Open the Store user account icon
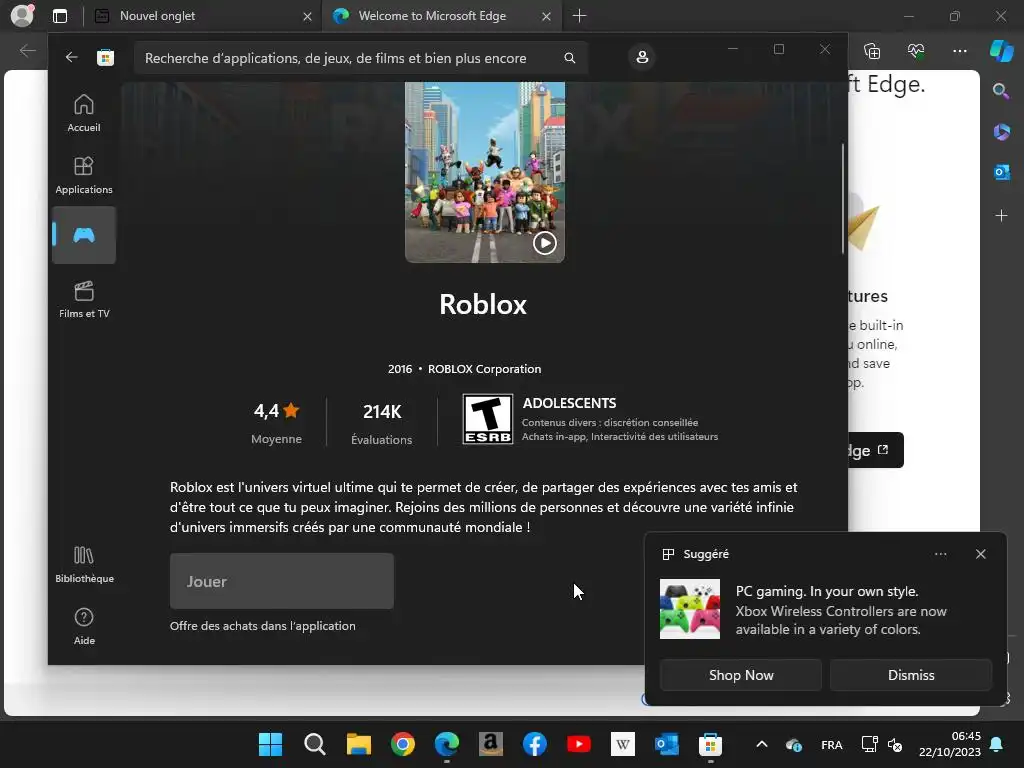1024x768 pixels. pyautogui.click(x=642, y=57)
